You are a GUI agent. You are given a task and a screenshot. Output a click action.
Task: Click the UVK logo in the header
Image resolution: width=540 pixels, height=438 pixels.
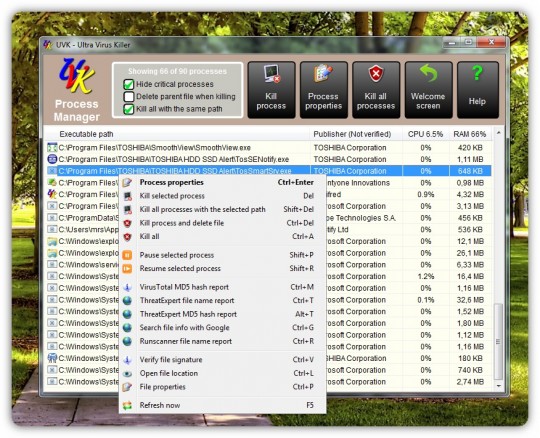coord(77,76)
